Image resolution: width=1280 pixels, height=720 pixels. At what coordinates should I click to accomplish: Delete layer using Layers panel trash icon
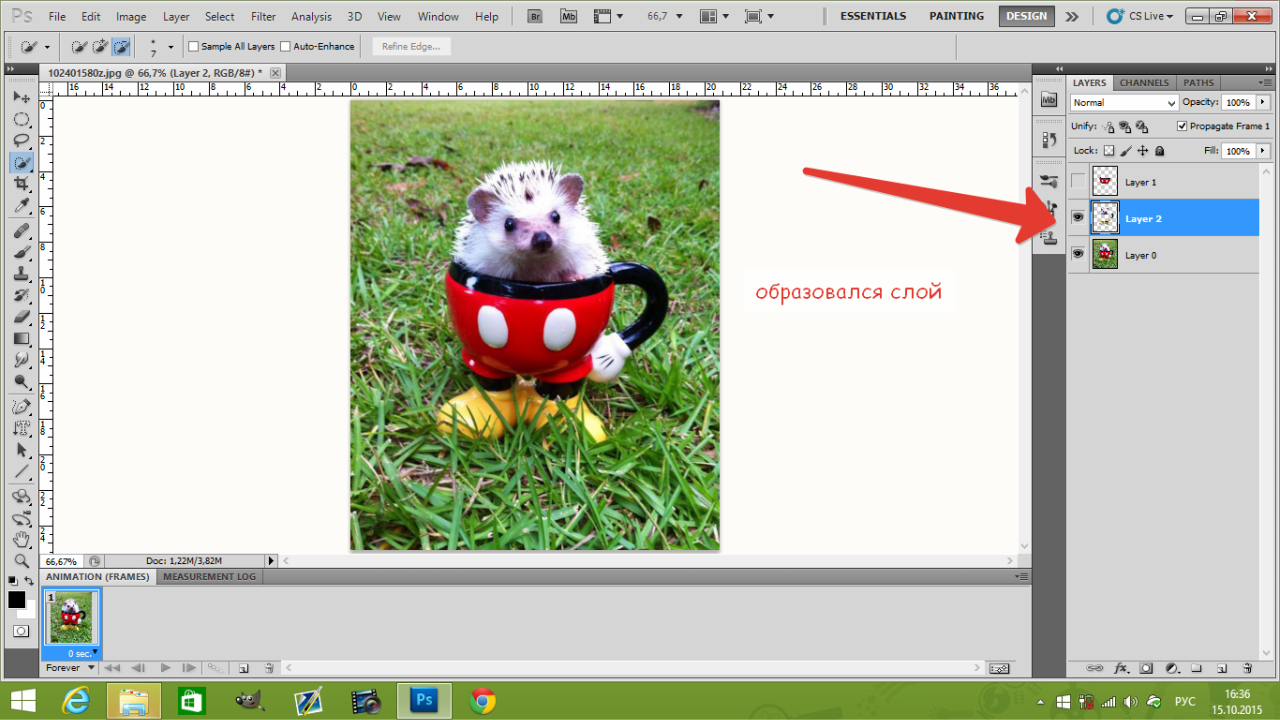click(1247, 668)
